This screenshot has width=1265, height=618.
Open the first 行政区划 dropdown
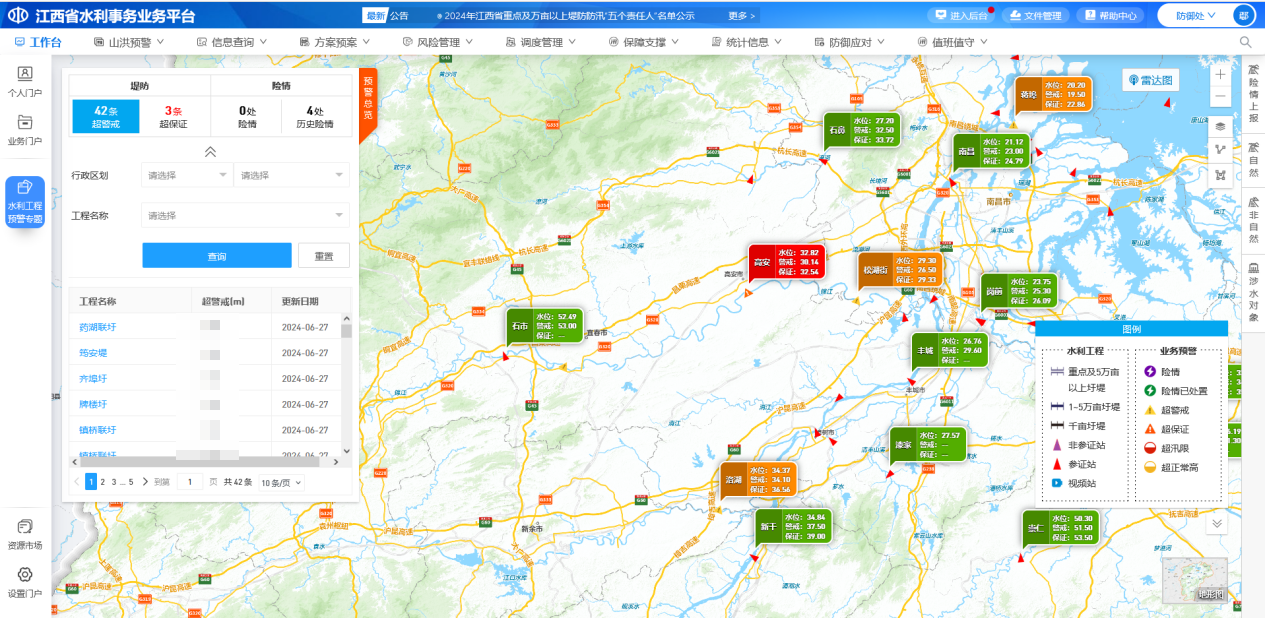click(187, 175)
